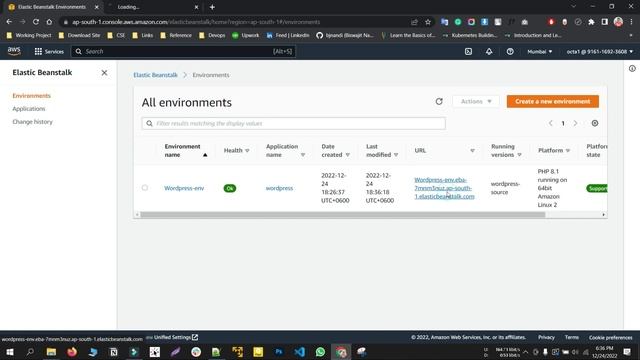Image resolution: width=640 pixels, height=360 pixels.
Task: Open the octa1 account menu
Action: click(x=599, y=51)
